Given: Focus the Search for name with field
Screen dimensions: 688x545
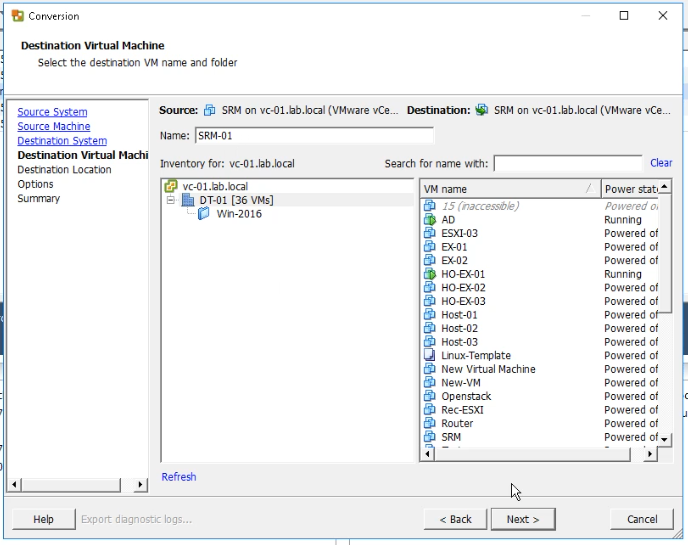Looking at the screenshot, I should pos(568,164).
